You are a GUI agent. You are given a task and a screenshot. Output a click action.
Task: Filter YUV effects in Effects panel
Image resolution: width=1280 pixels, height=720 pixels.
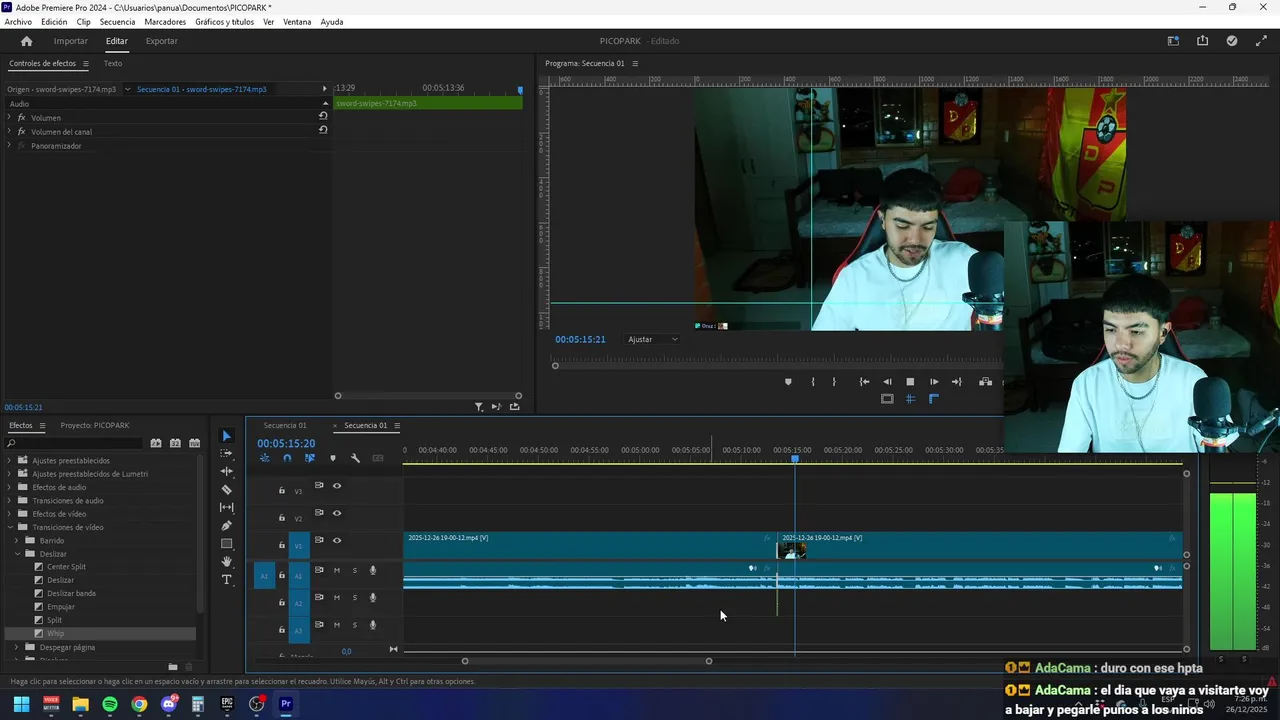194,443
